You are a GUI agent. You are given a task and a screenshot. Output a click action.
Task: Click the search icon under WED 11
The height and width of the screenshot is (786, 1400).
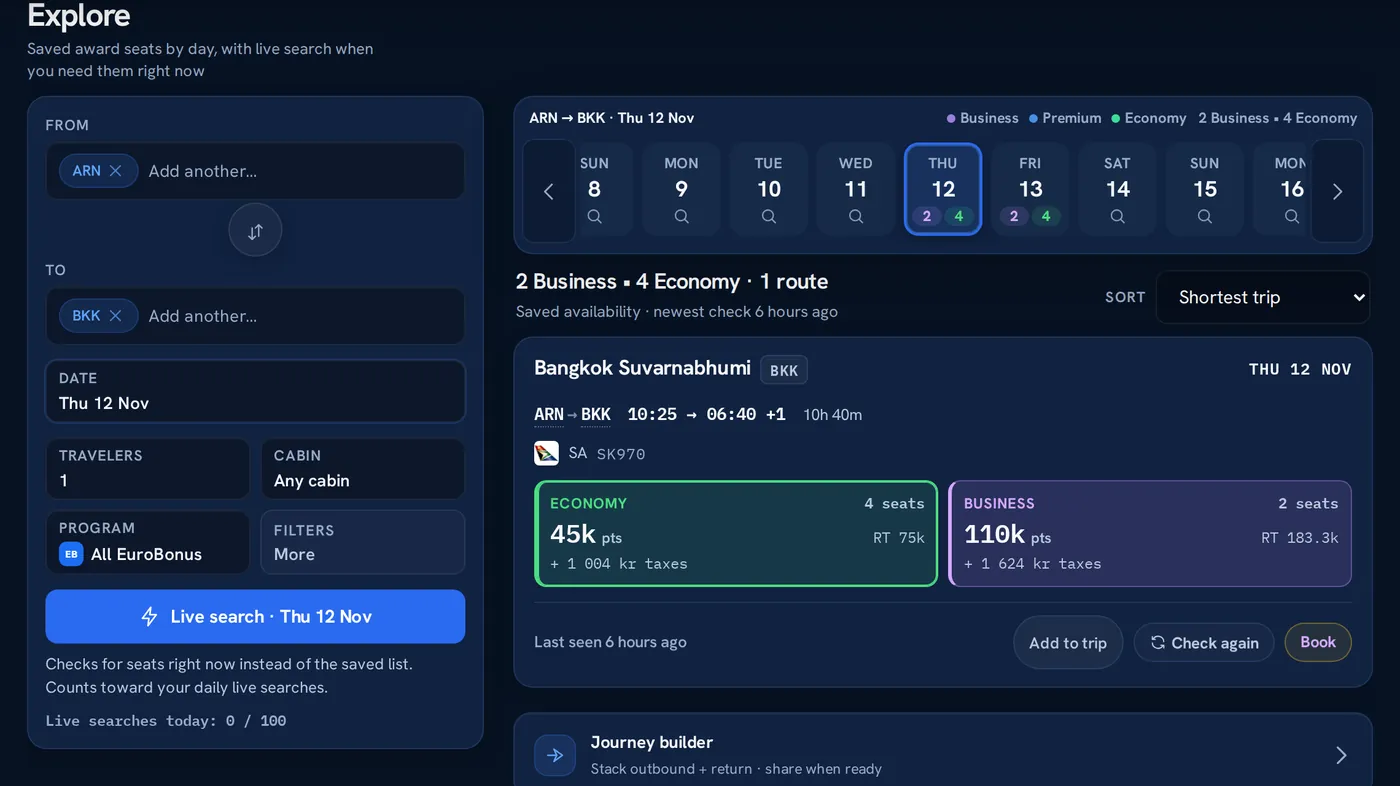tap(856, 216)
